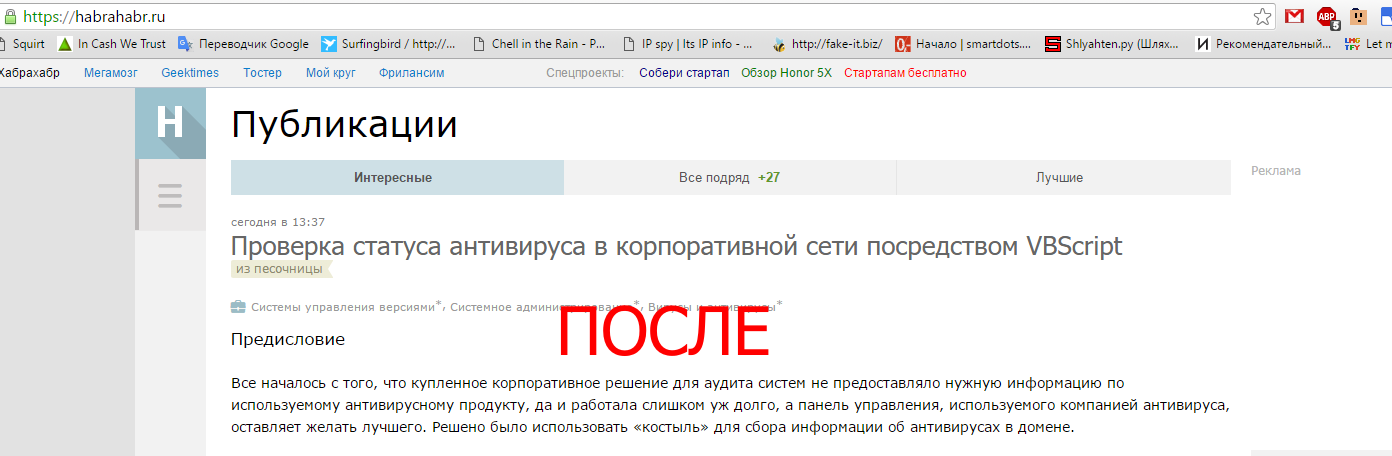Image resolution: width=1392 pixels, height=456 pixels.
Task: Click the bookmark star in address bar
Action: tap(1263, 16)
